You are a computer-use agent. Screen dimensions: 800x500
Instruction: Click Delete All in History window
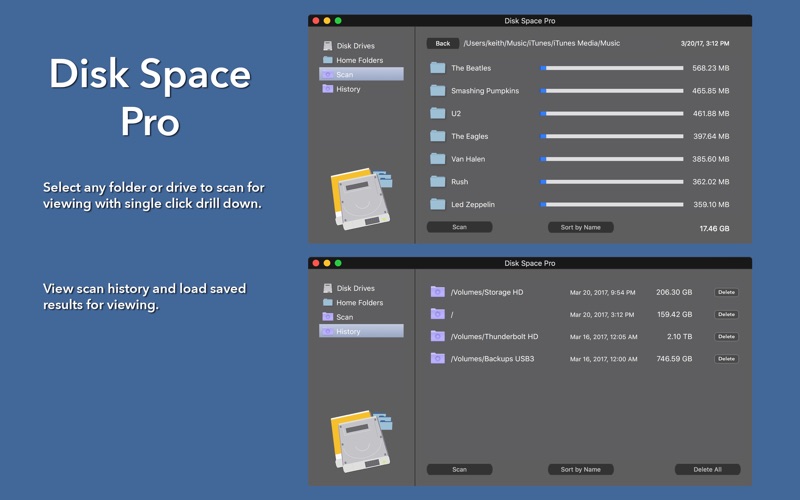(x=707, y=469)
